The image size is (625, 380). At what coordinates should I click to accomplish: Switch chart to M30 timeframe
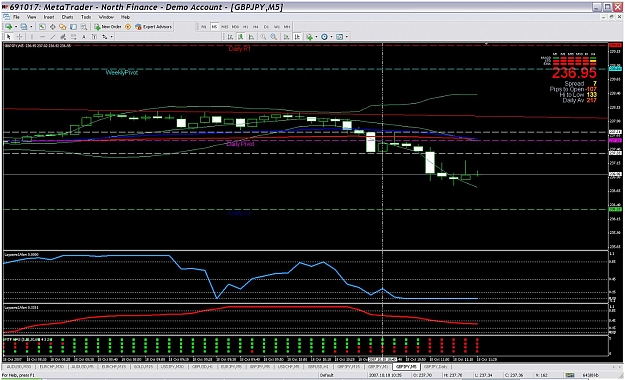coord(235,27)
